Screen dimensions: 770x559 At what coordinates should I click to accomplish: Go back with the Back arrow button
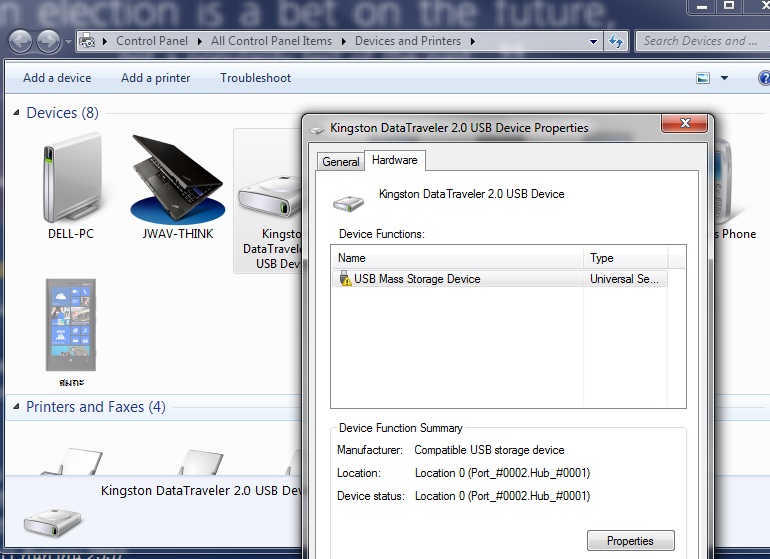(x=20, y=41)
